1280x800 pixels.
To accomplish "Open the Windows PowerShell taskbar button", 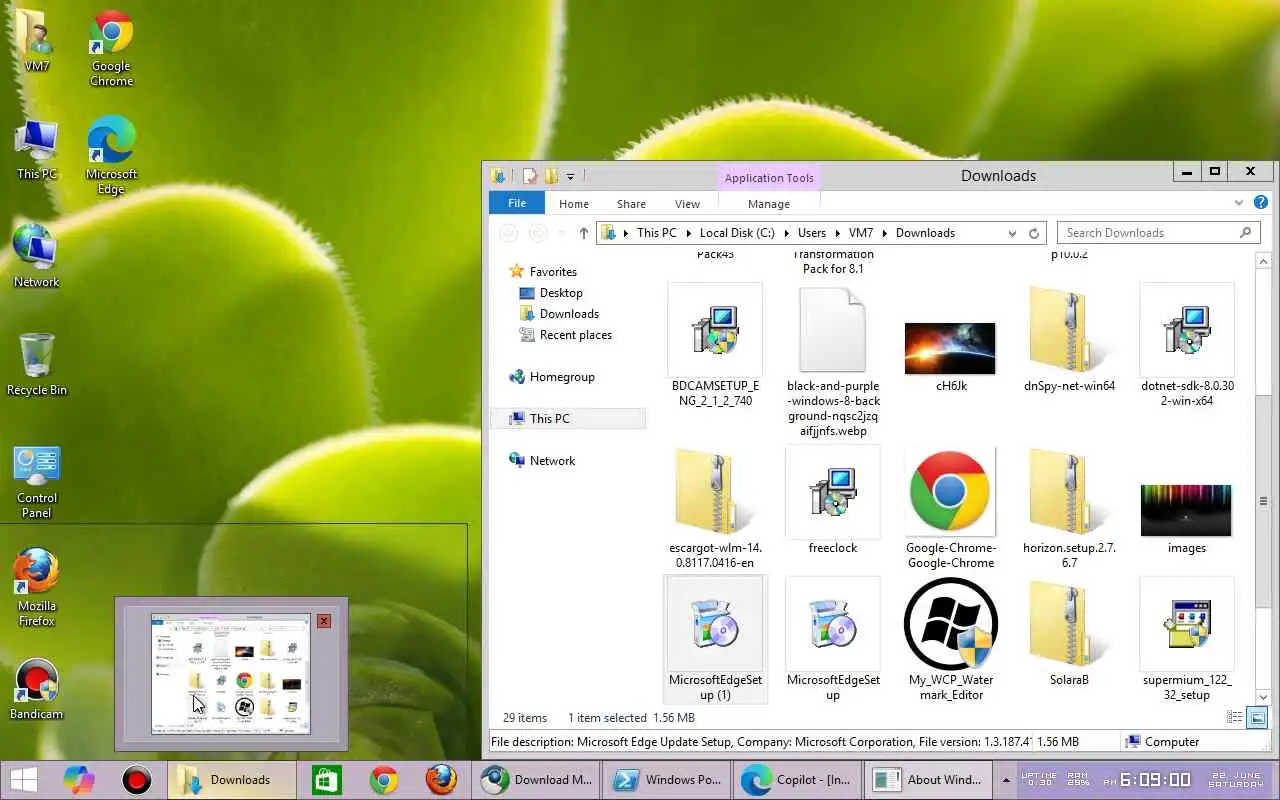I will point(665,780).
